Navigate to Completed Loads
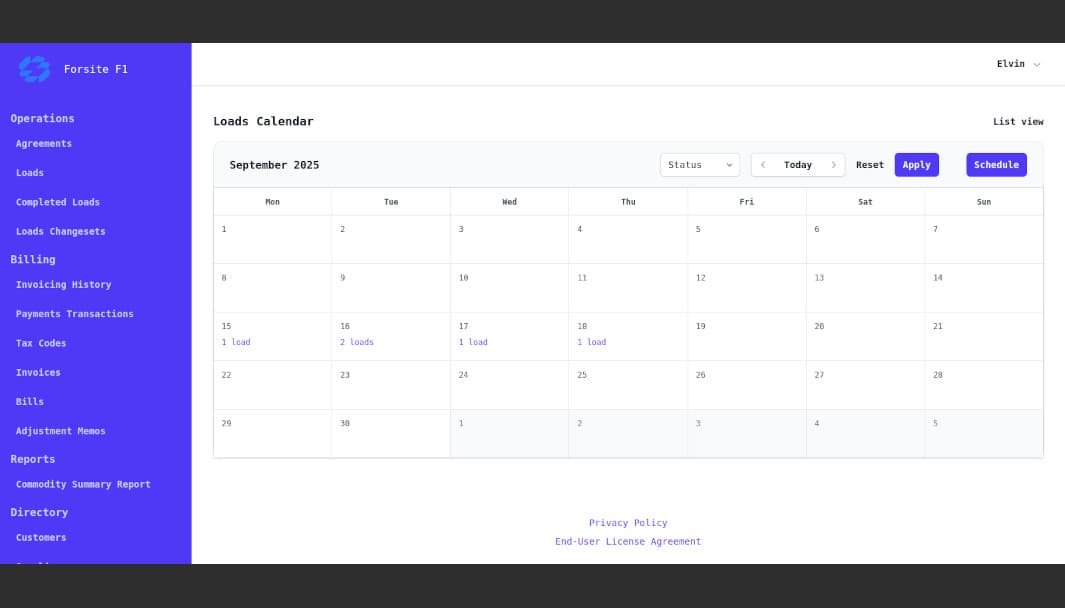This screenshot has width=1065, height=608. click(58, 202)
